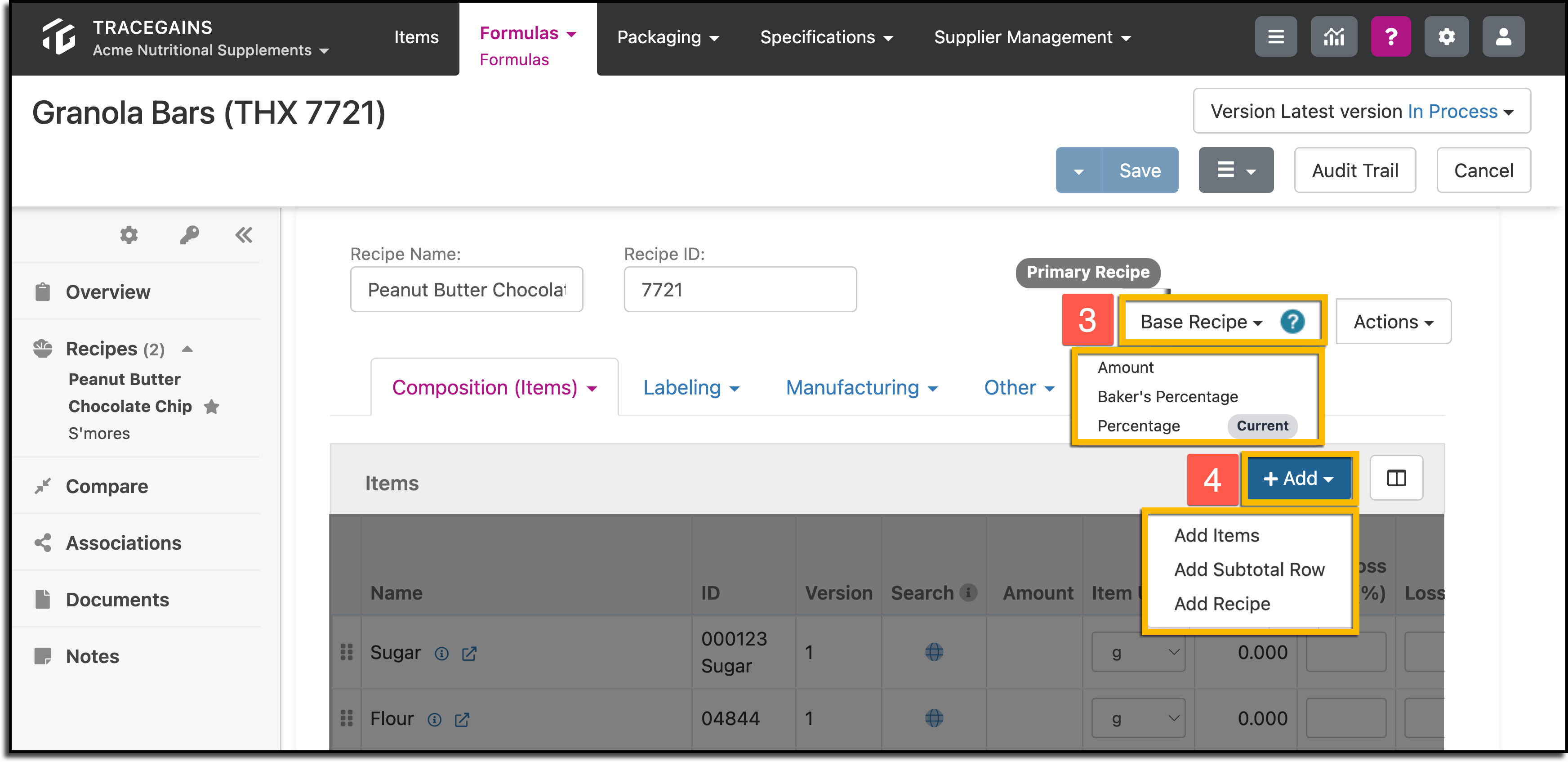Click the Cancel button
Viewport: 1568px width, 762px height.
click(x=1483, y=170)
